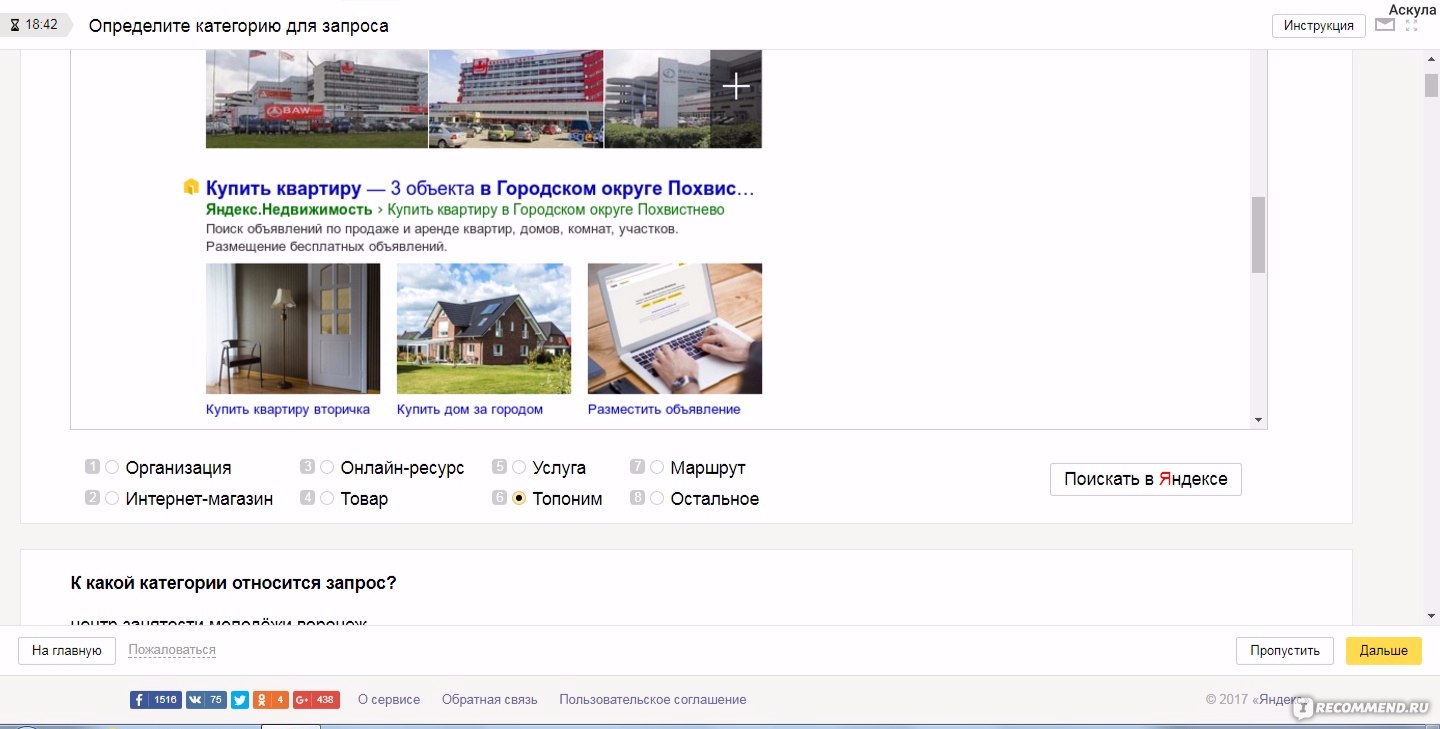
Task: Share via Twitter icon
Action: click(240, 700)
